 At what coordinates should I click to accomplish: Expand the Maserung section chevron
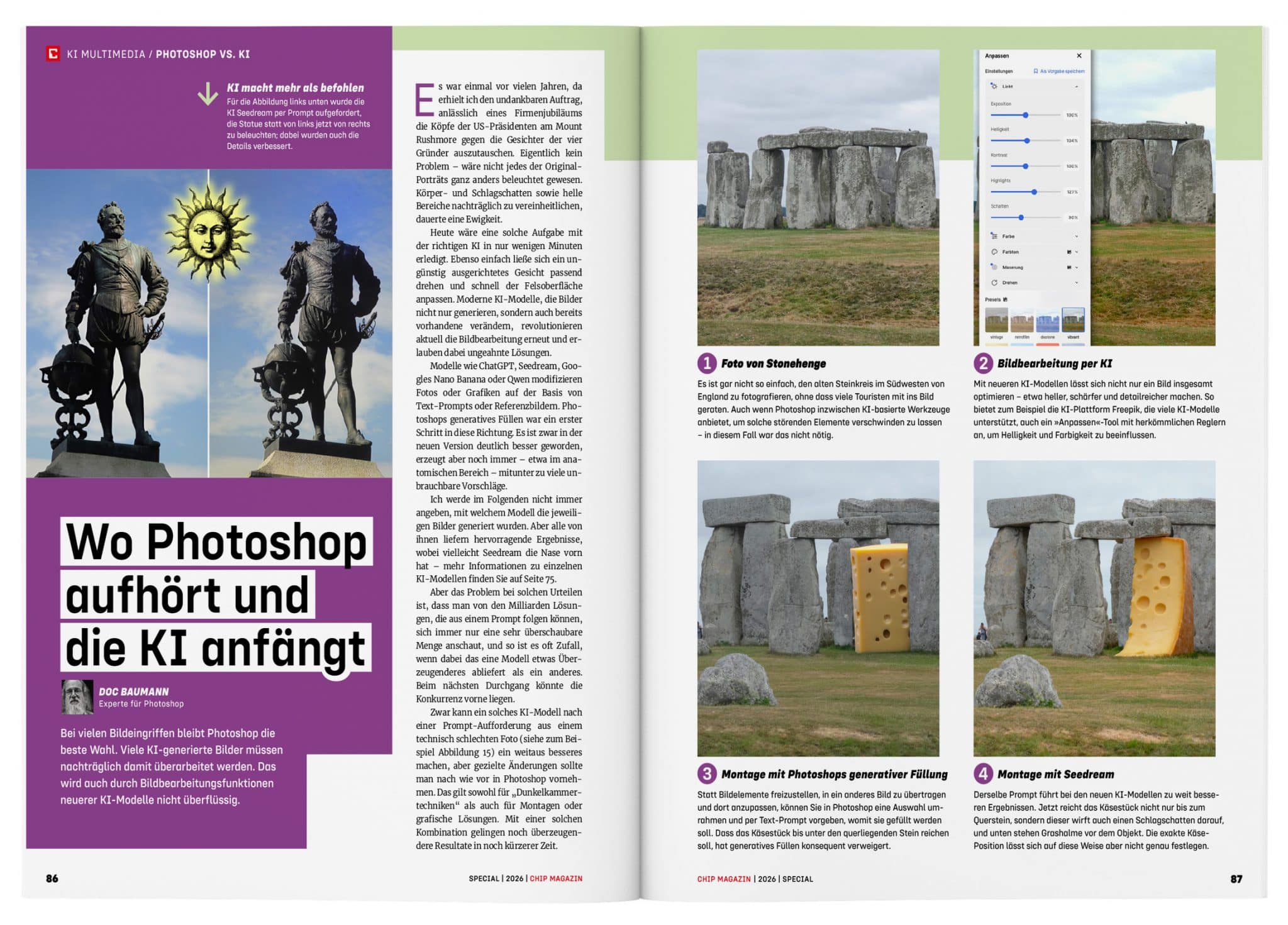coord(1077,267)
